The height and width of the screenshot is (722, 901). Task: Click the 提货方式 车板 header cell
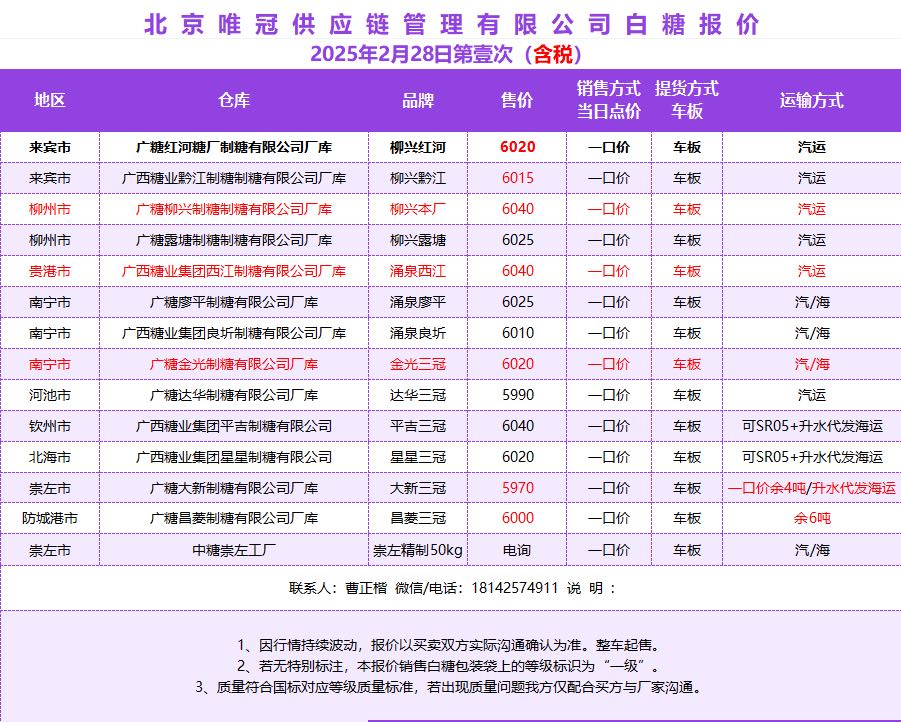click(686, 100)
